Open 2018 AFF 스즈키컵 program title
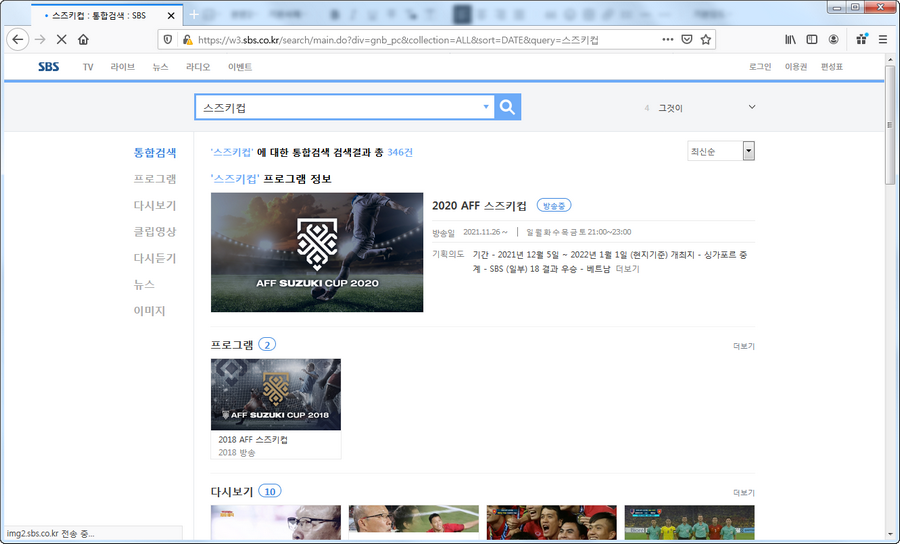 pos(253,440)
